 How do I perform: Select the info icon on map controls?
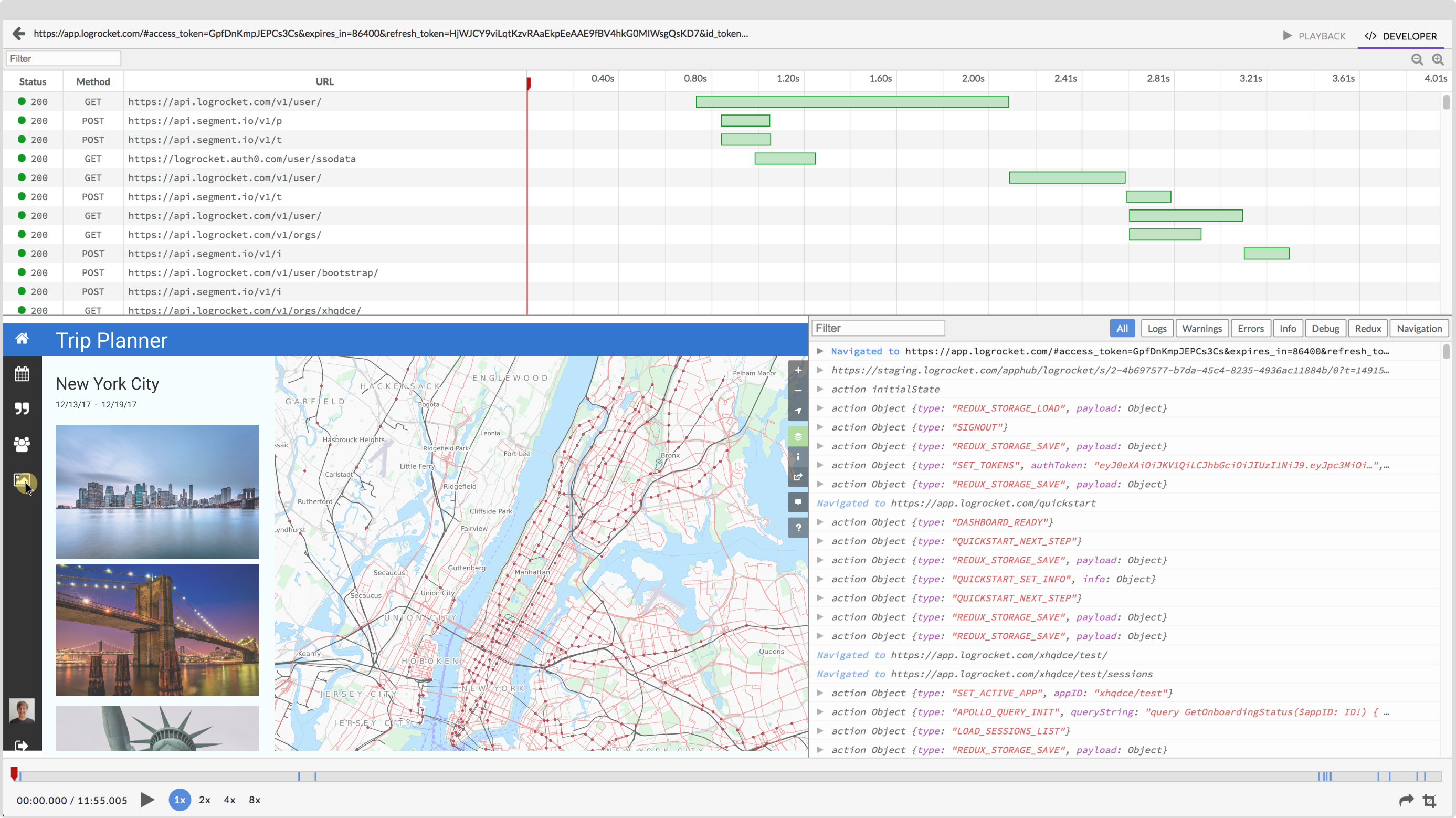tap(797, 457)
